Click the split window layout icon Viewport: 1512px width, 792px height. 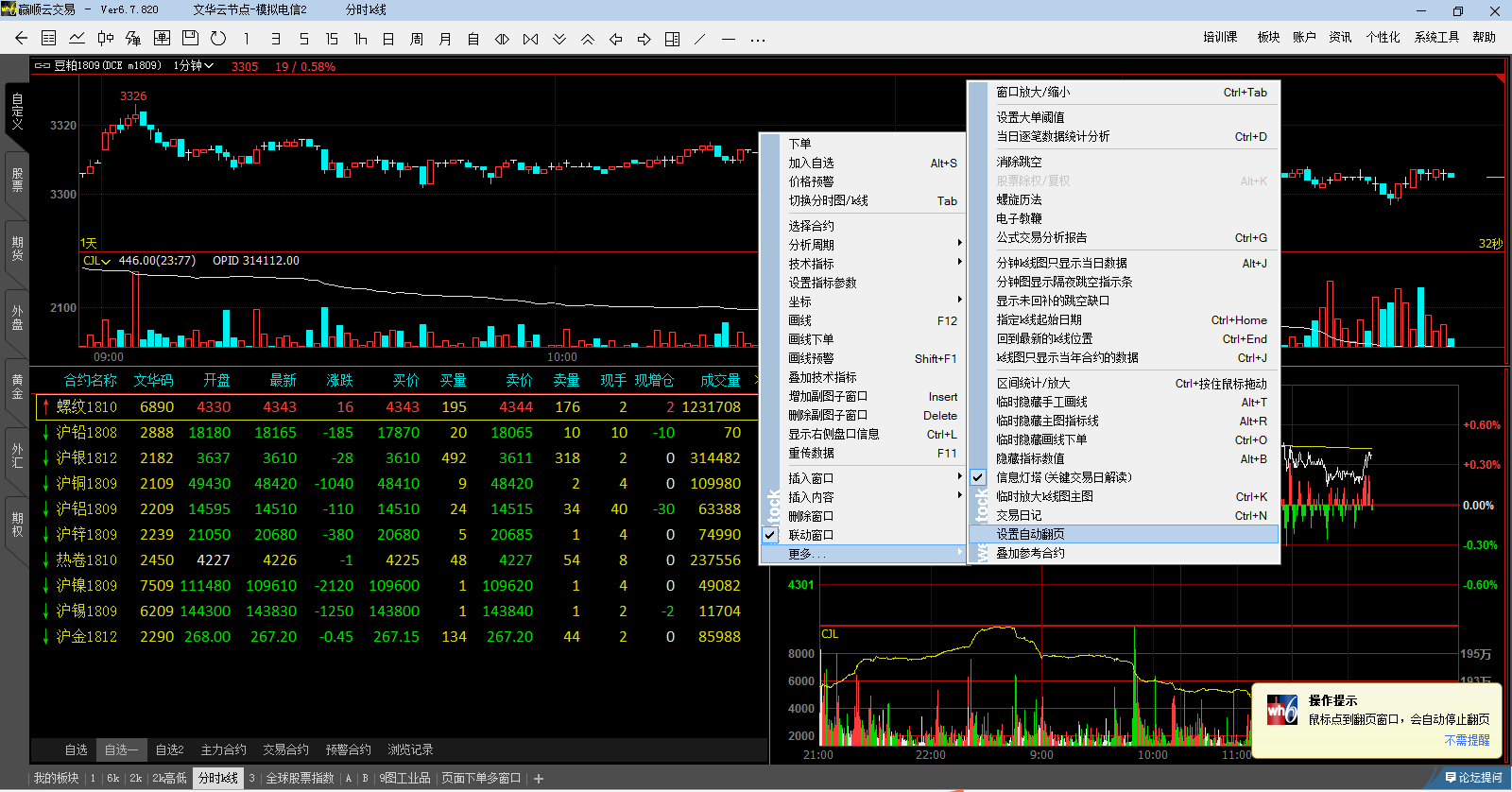672,39
